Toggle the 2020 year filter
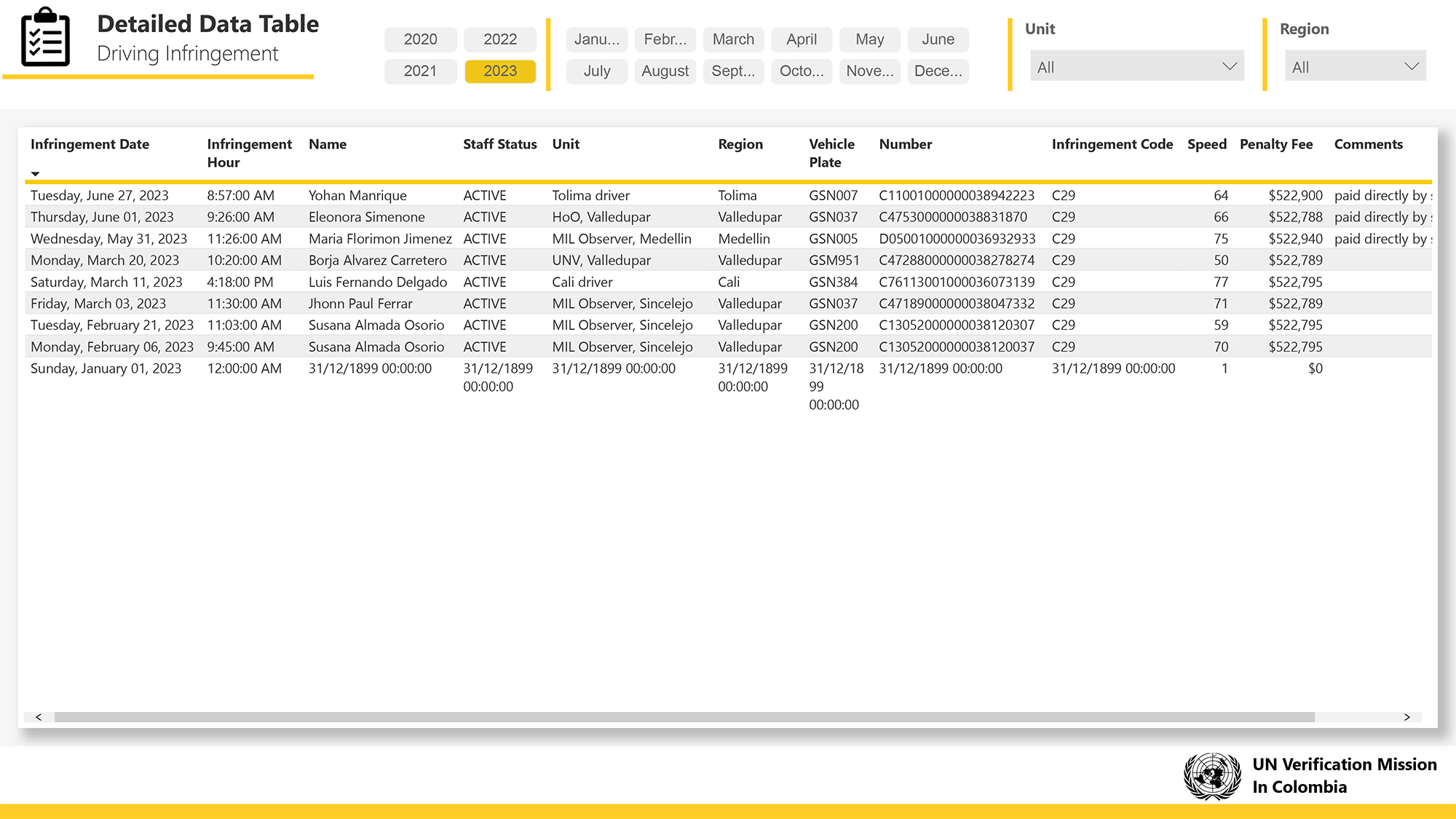Image resolution: width=1456 pixels, height=819 pixels. click(421, 39)
